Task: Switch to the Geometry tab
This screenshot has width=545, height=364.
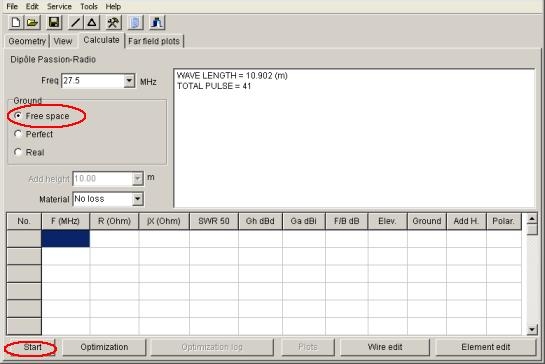Action: [27, 41]
